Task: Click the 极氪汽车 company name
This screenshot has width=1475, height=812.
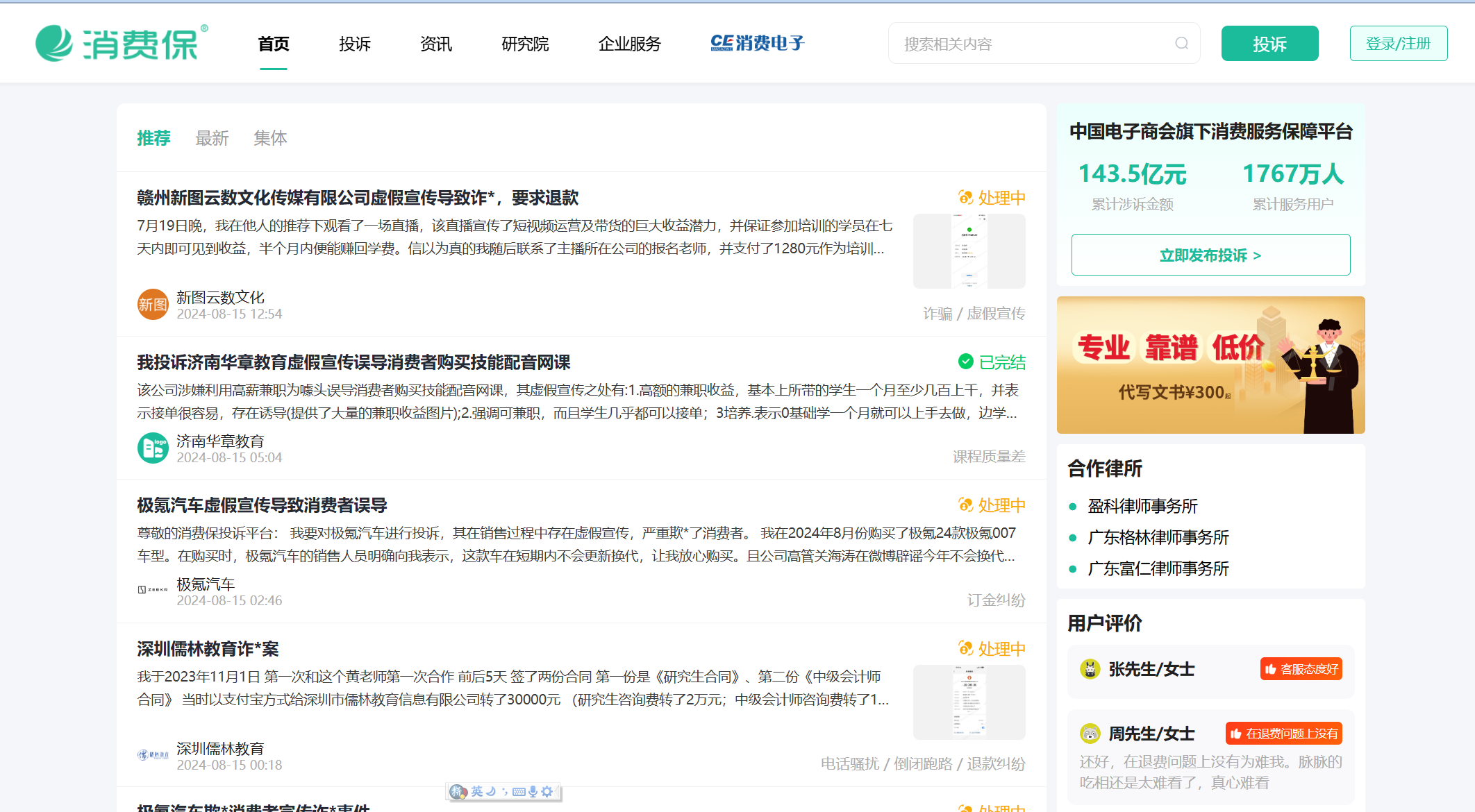Action: tap(206, 584)
